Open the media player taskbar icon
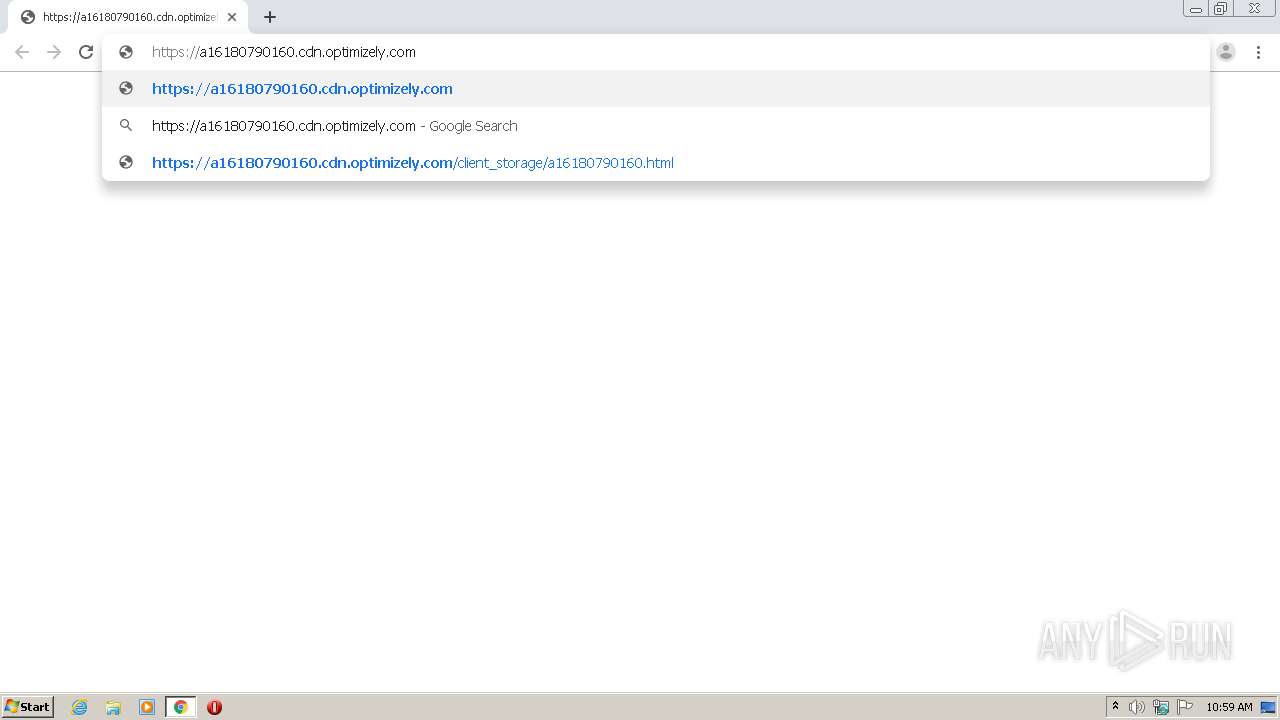This screenshot has height=720, width=1280. [x=147, y=707]
